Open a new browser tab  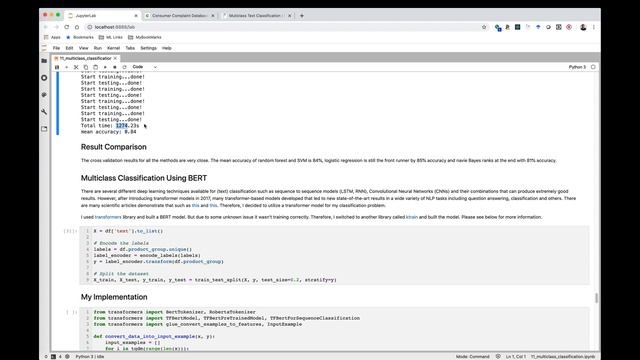point(302,16)
